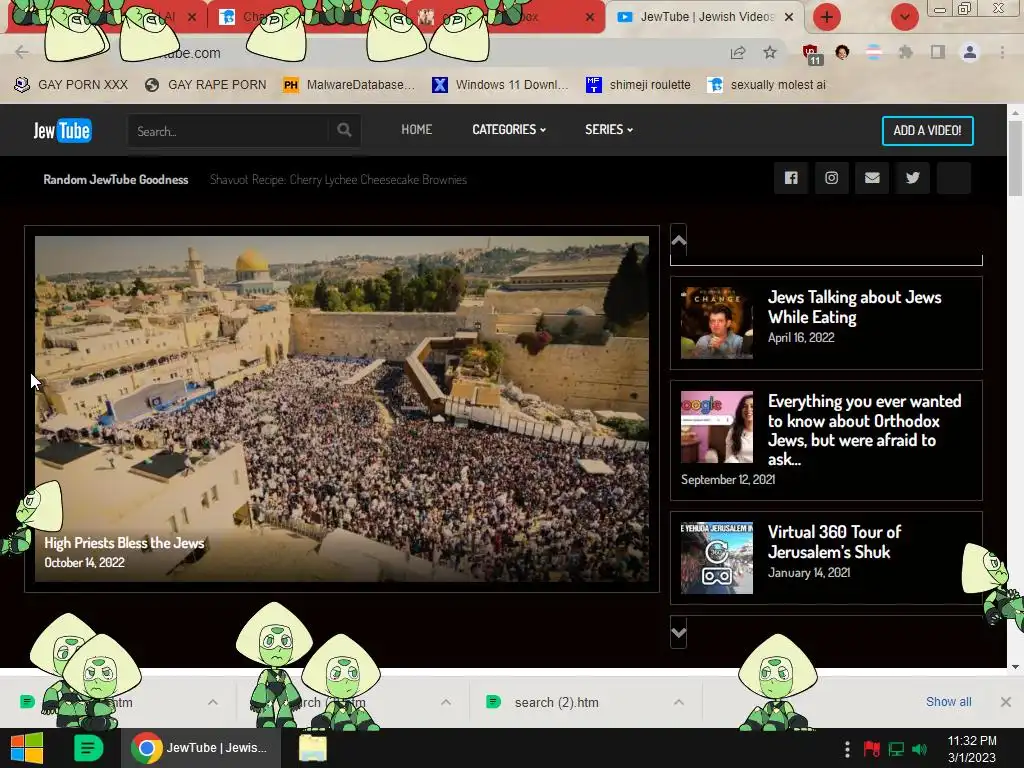Click the Random JewTube Goodness label
Image resolution: width=1024 pixels, height=768 pixels.
click(116, 180)
